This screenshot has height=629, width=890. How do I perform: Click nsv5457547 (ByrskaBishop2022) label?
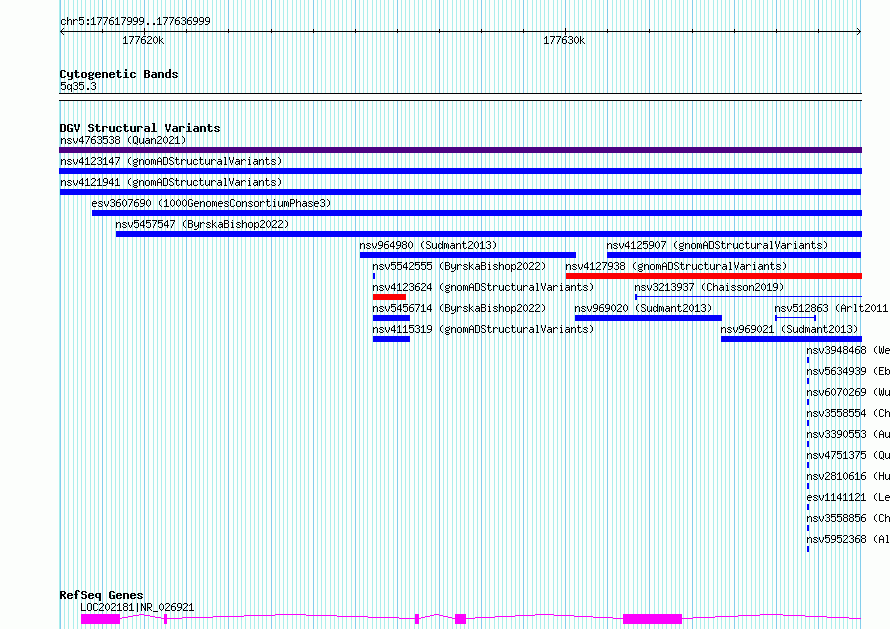coord(202,224)
